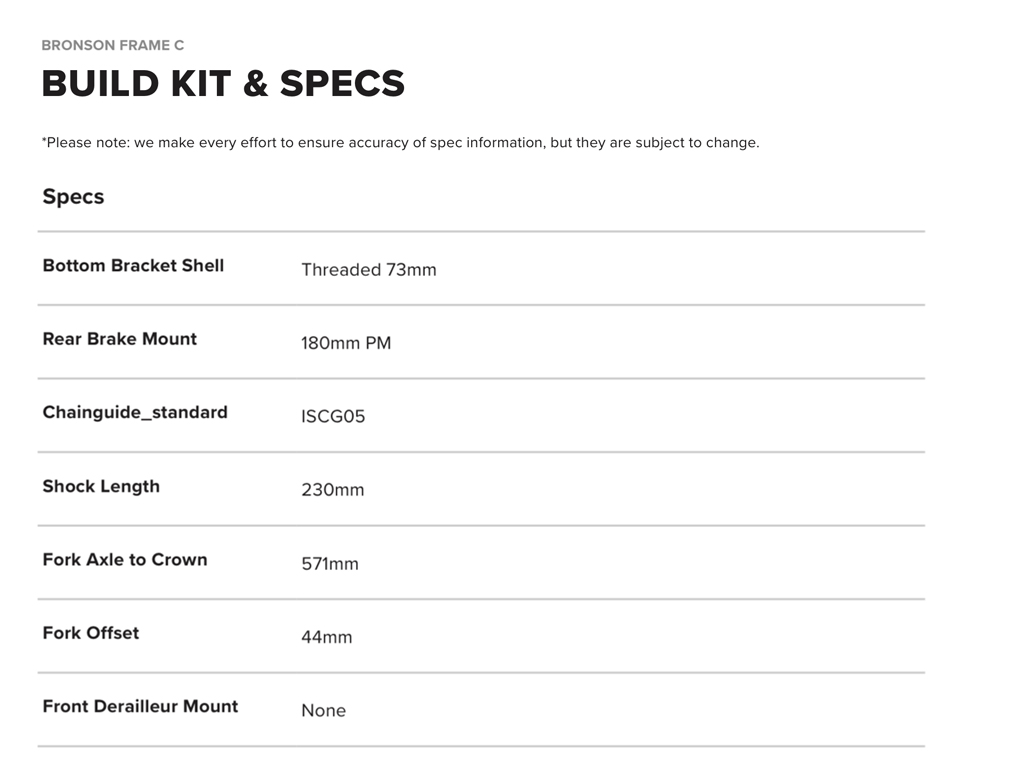This screenshot has height=768, width=1024.
Task: Click the Fork Axle to Crown label
Action: [125, 560]
